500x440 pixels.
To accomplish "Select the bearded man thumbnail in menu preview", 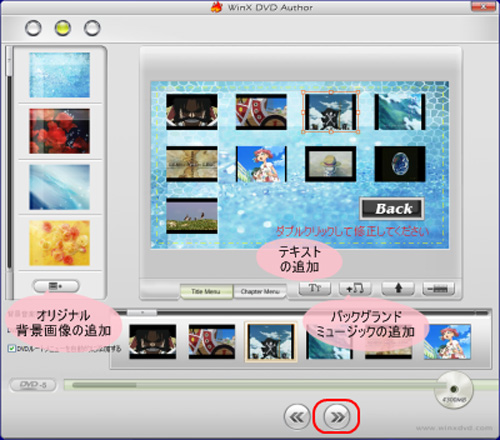I will [192, 112].
